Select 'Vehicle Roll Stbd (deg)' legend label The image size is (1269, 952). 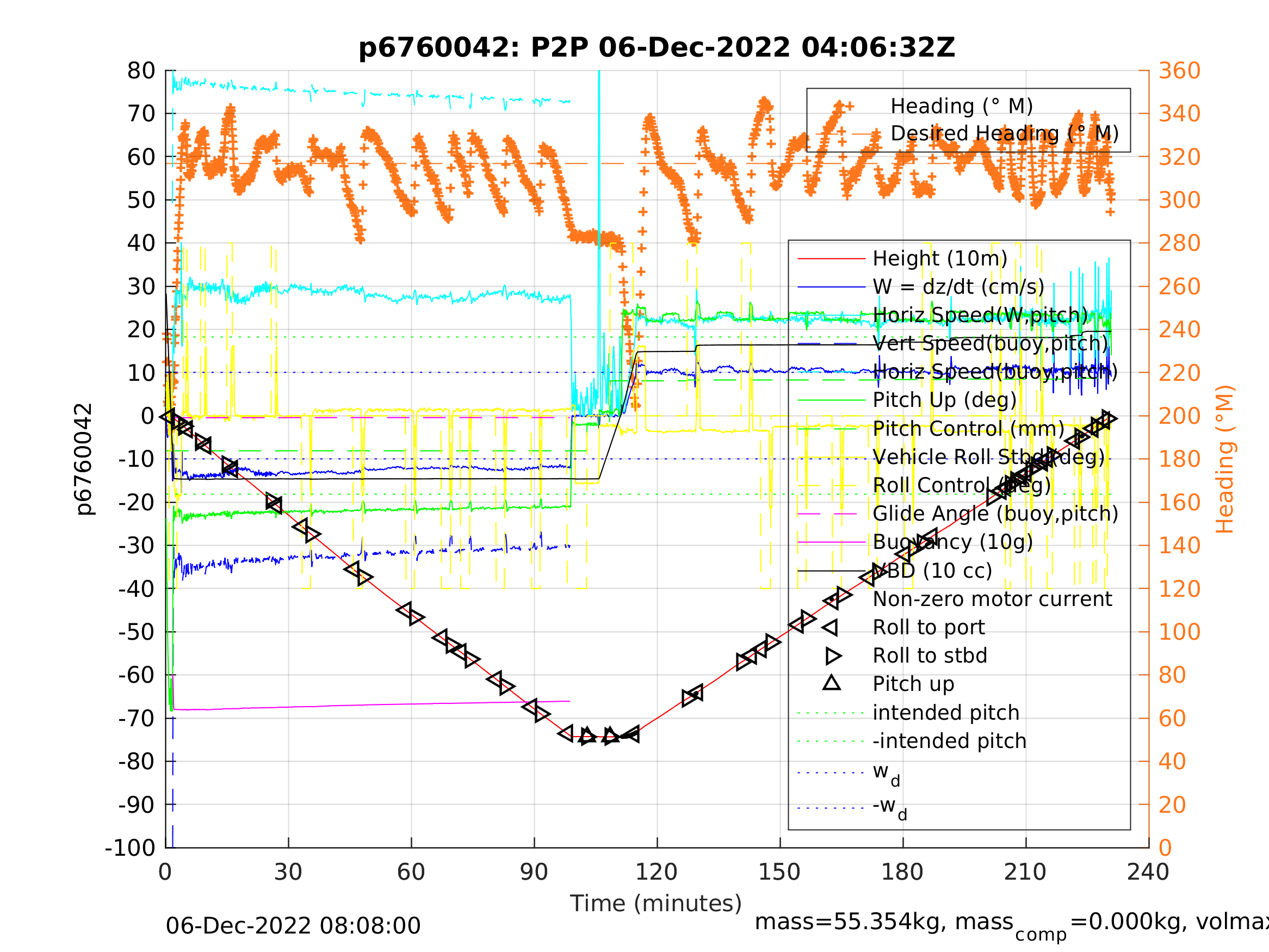[988, 458]
